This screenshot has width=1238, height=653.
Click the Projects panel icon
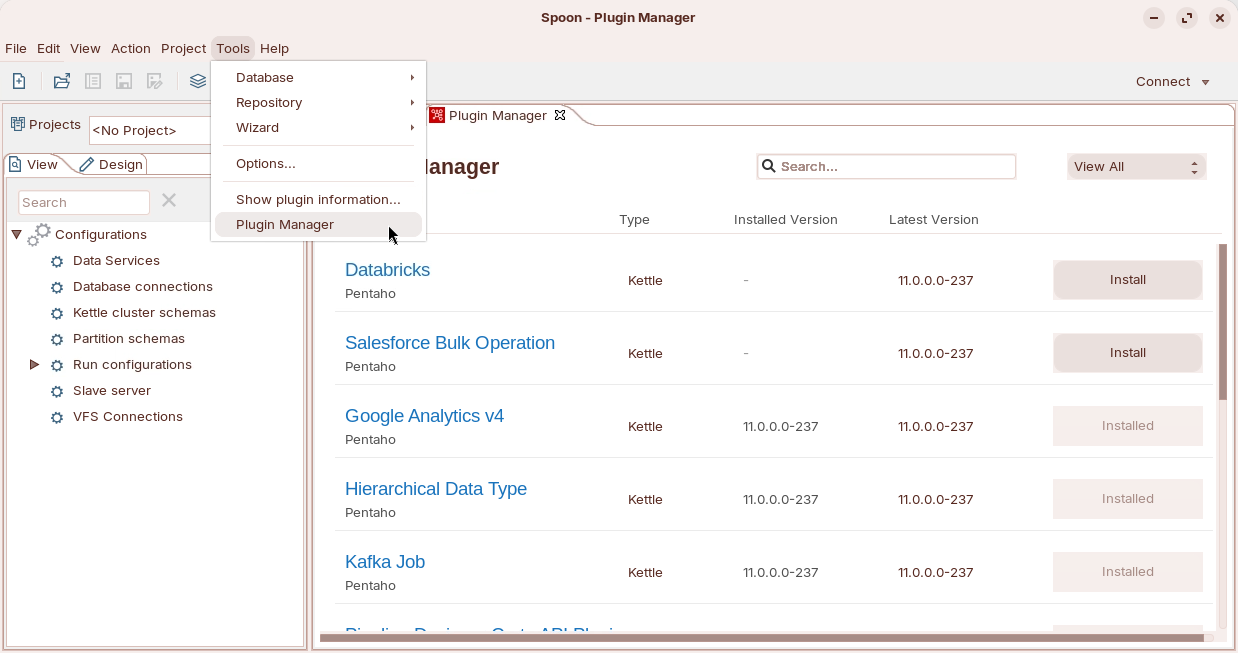coord(17,125)
